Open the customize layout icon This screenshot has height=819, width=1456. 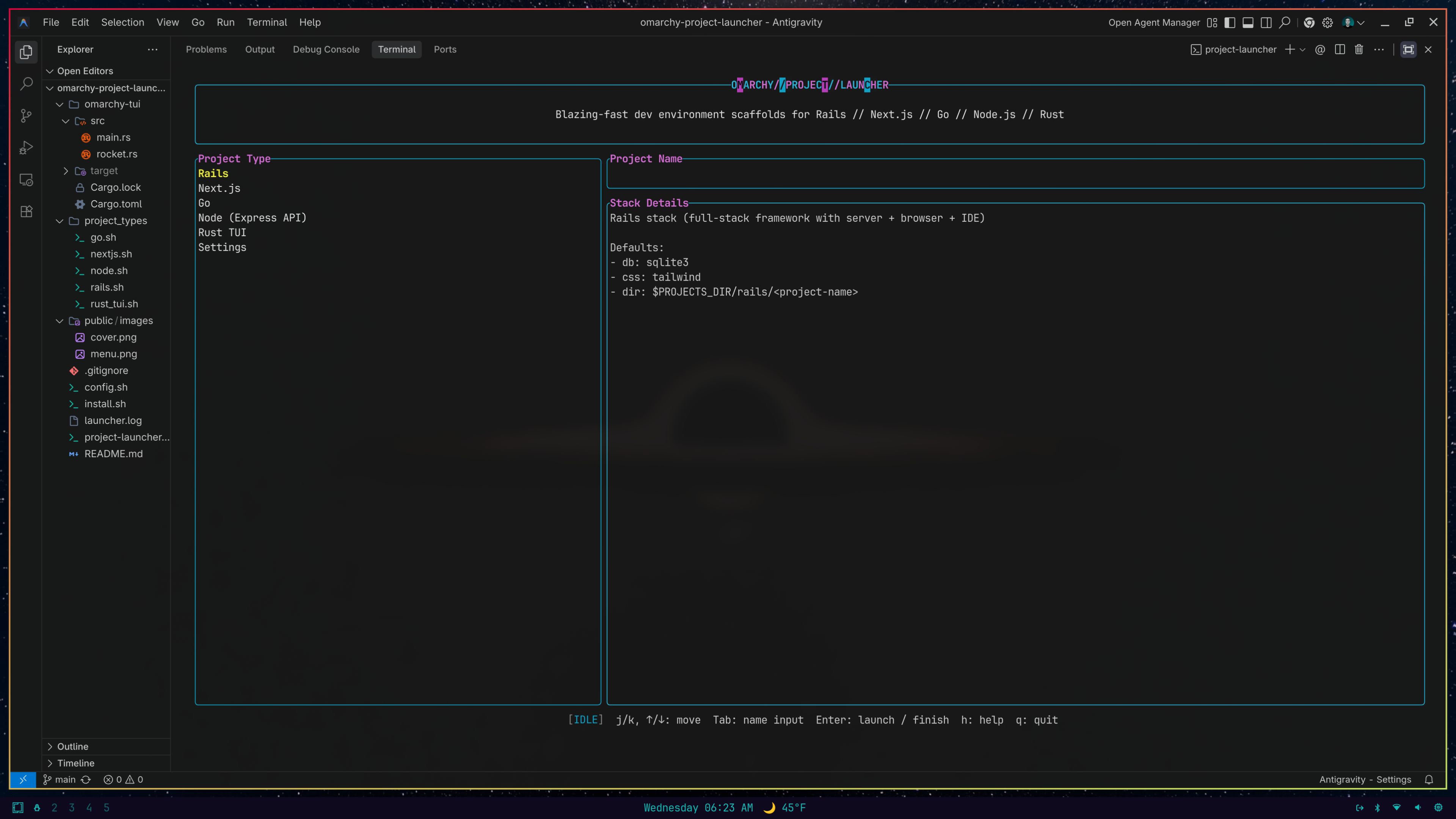1212,23
